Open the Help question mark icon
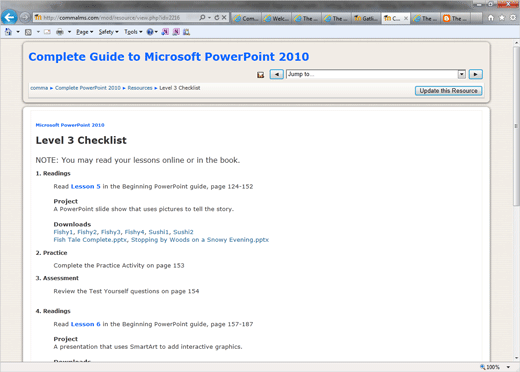520x372 pixels. pyautogui.click(x=150, y=32)
